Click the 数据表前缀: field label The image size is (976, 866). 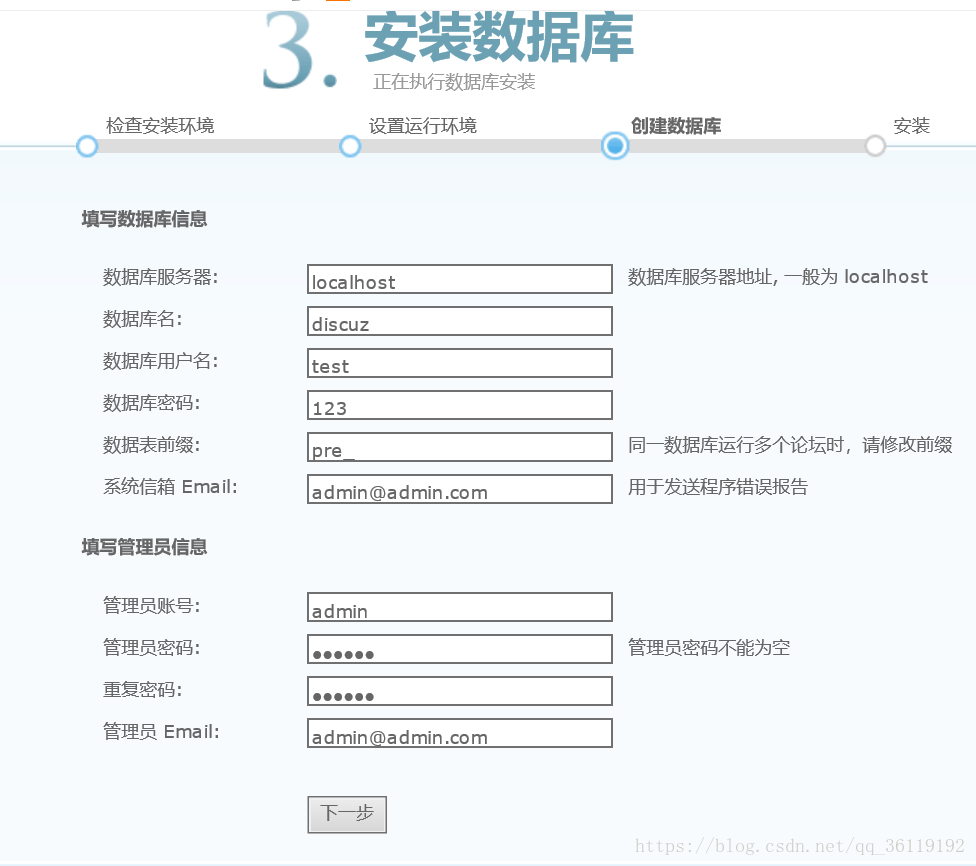152,445
